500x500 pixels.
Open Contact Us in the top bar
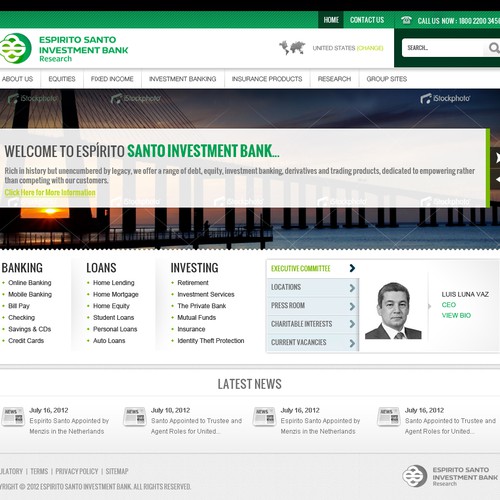[367, 20]
